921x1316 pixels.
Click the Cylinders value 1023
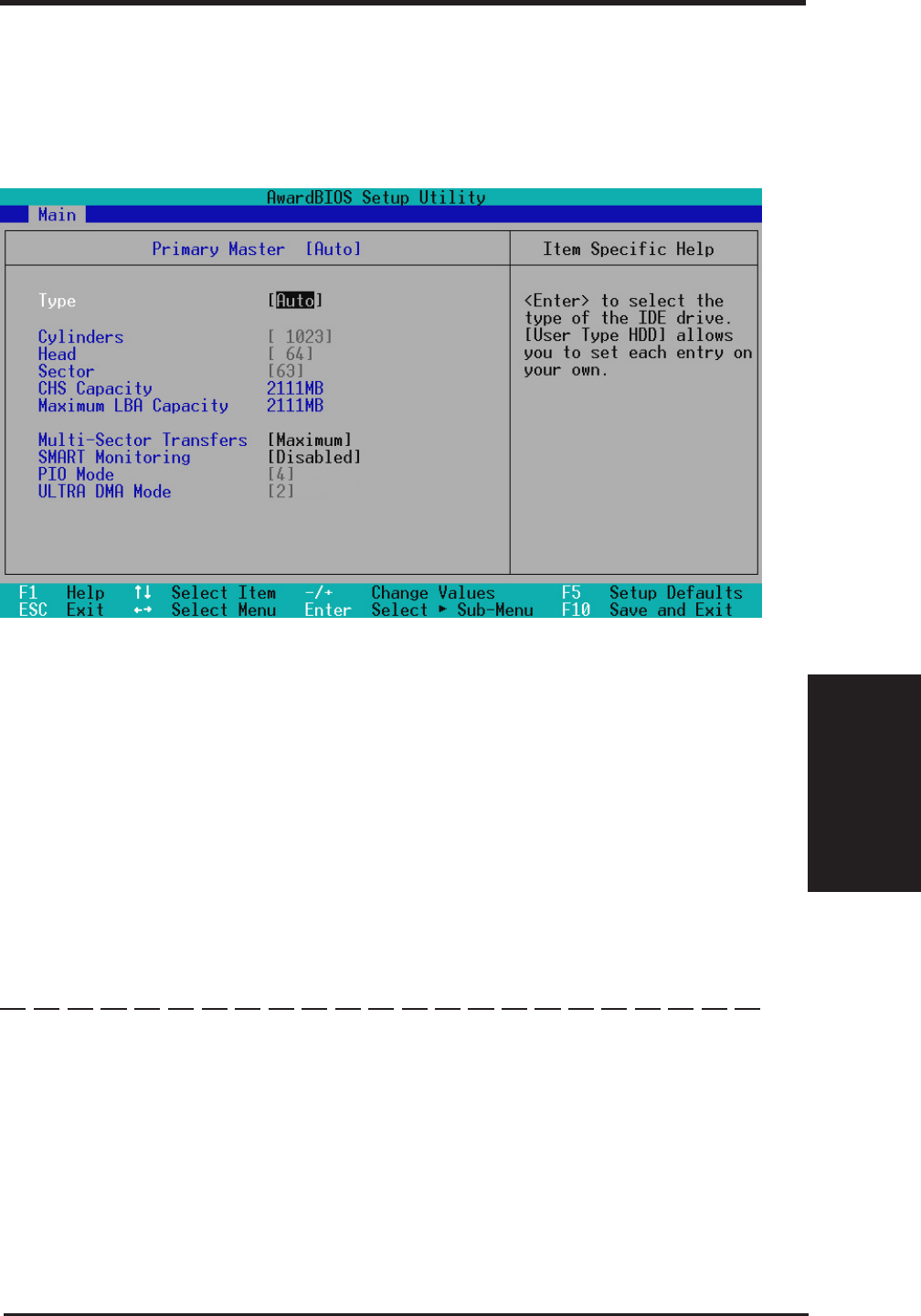point(300,336)
